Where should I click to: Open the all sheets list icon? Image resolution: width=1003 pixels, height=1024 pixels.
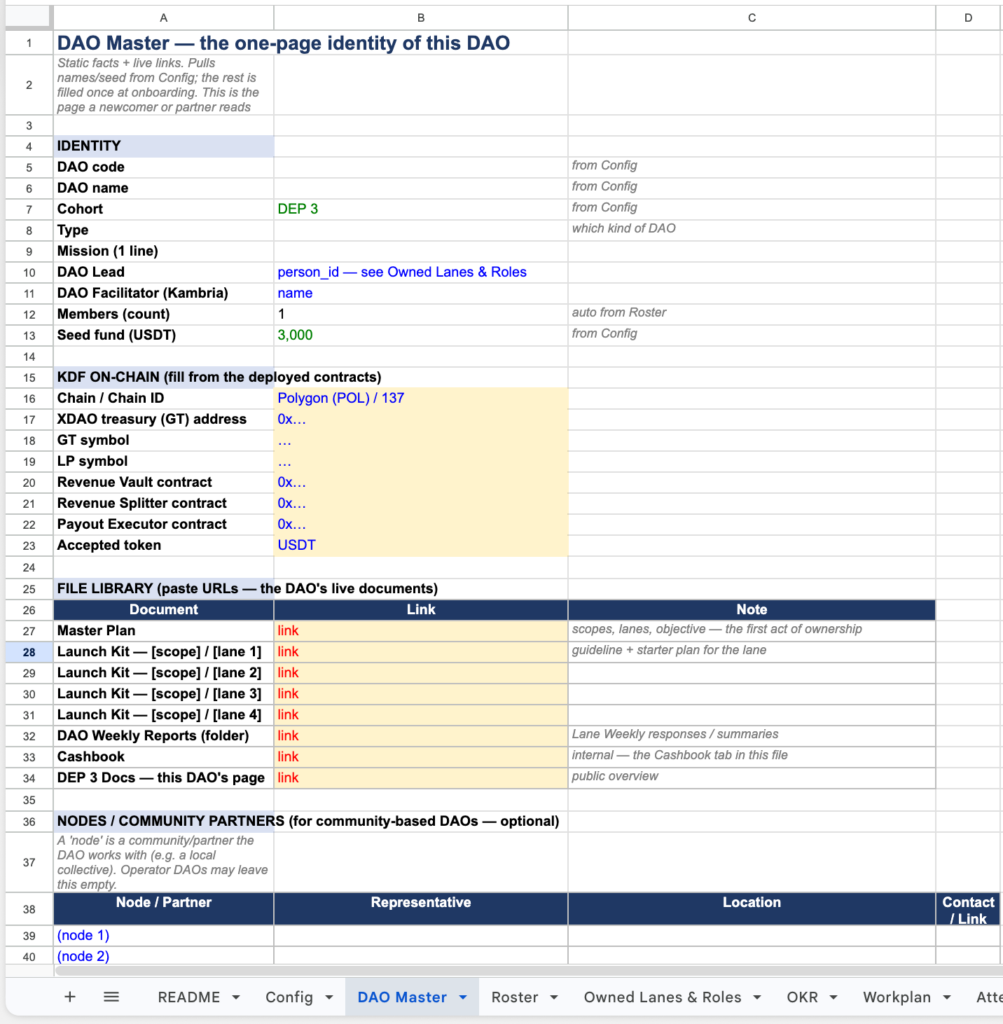tap(112, 997)
